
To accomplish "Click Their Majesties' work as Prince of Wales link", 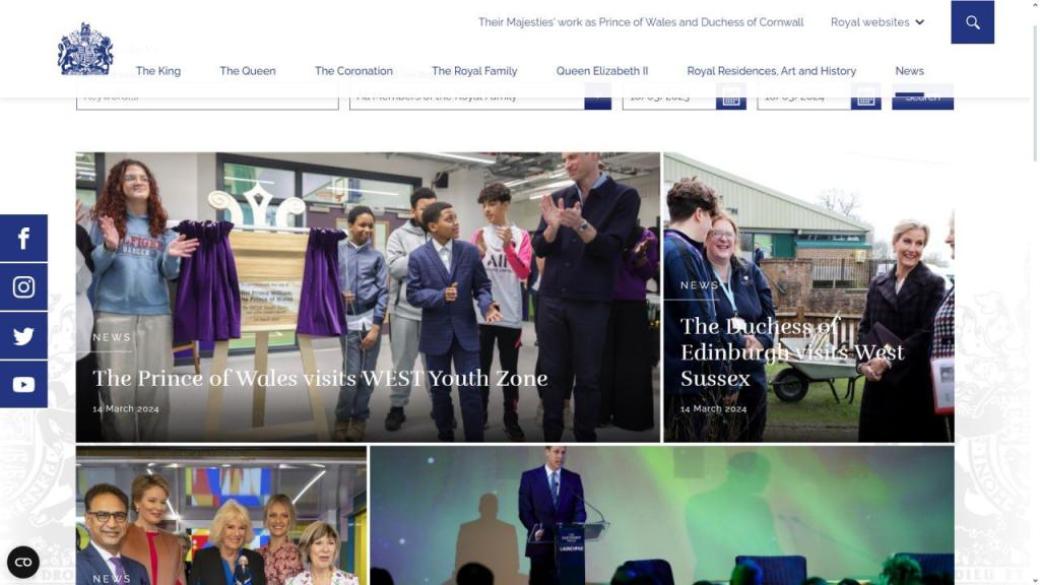I will coord(641,23).
